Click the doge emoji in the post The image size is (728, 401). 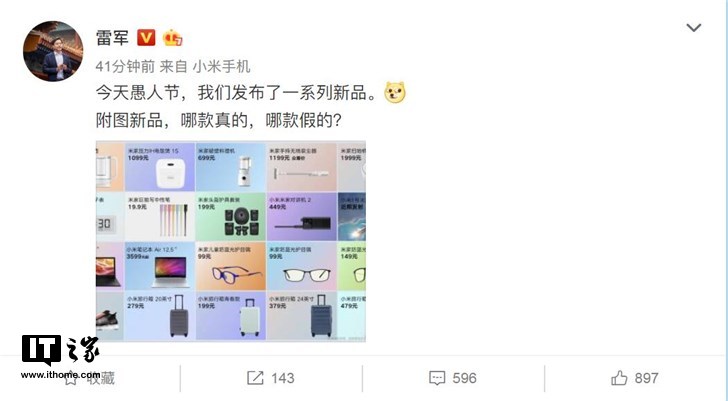(395, 92)
